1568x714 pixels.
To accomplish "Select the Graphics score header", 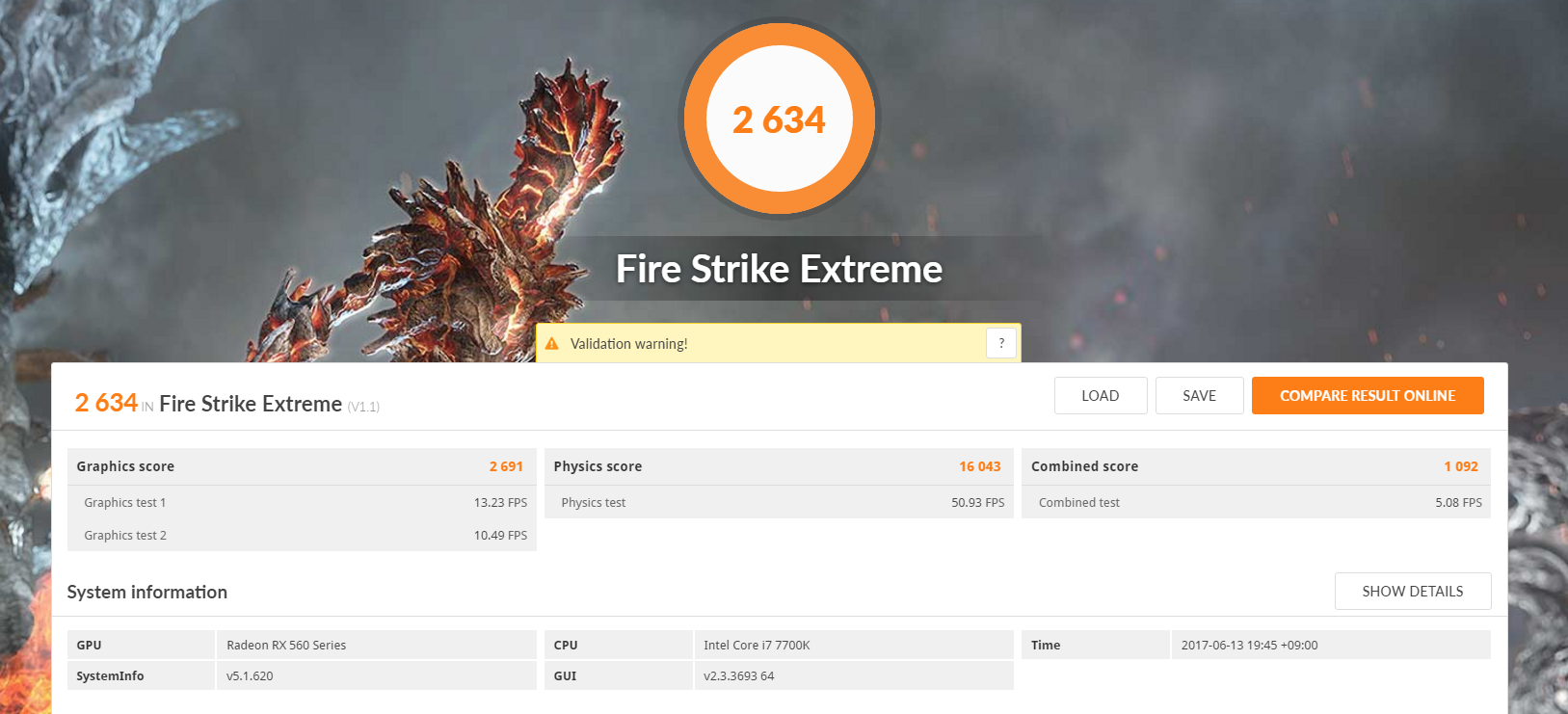I will coord(125,466).
